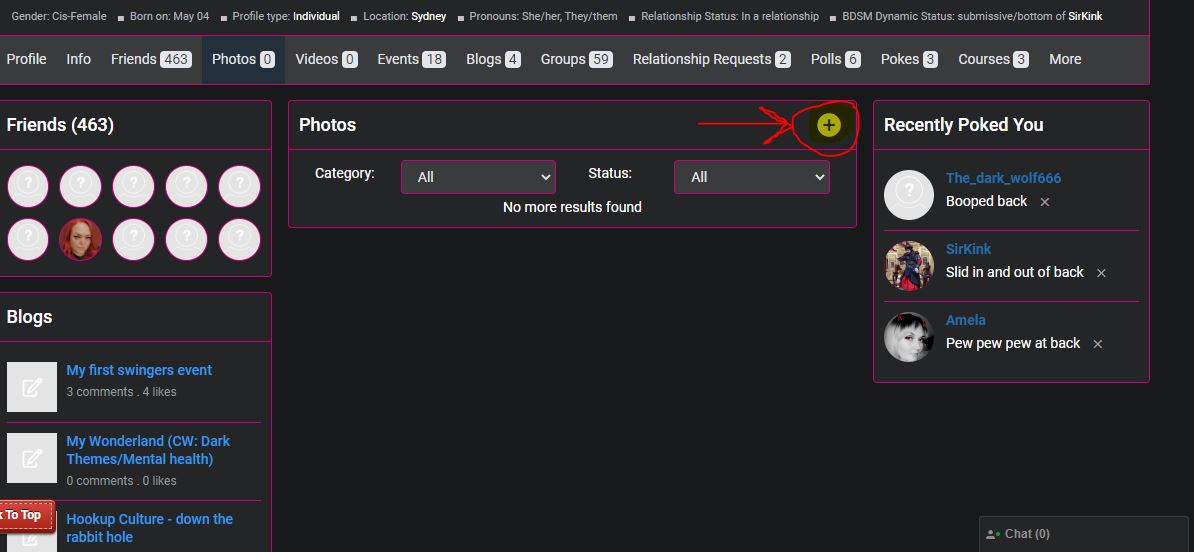Dismiss The_dark_wolf666 poke notification
1194x552 pixels.
[x=1045, y=202]
